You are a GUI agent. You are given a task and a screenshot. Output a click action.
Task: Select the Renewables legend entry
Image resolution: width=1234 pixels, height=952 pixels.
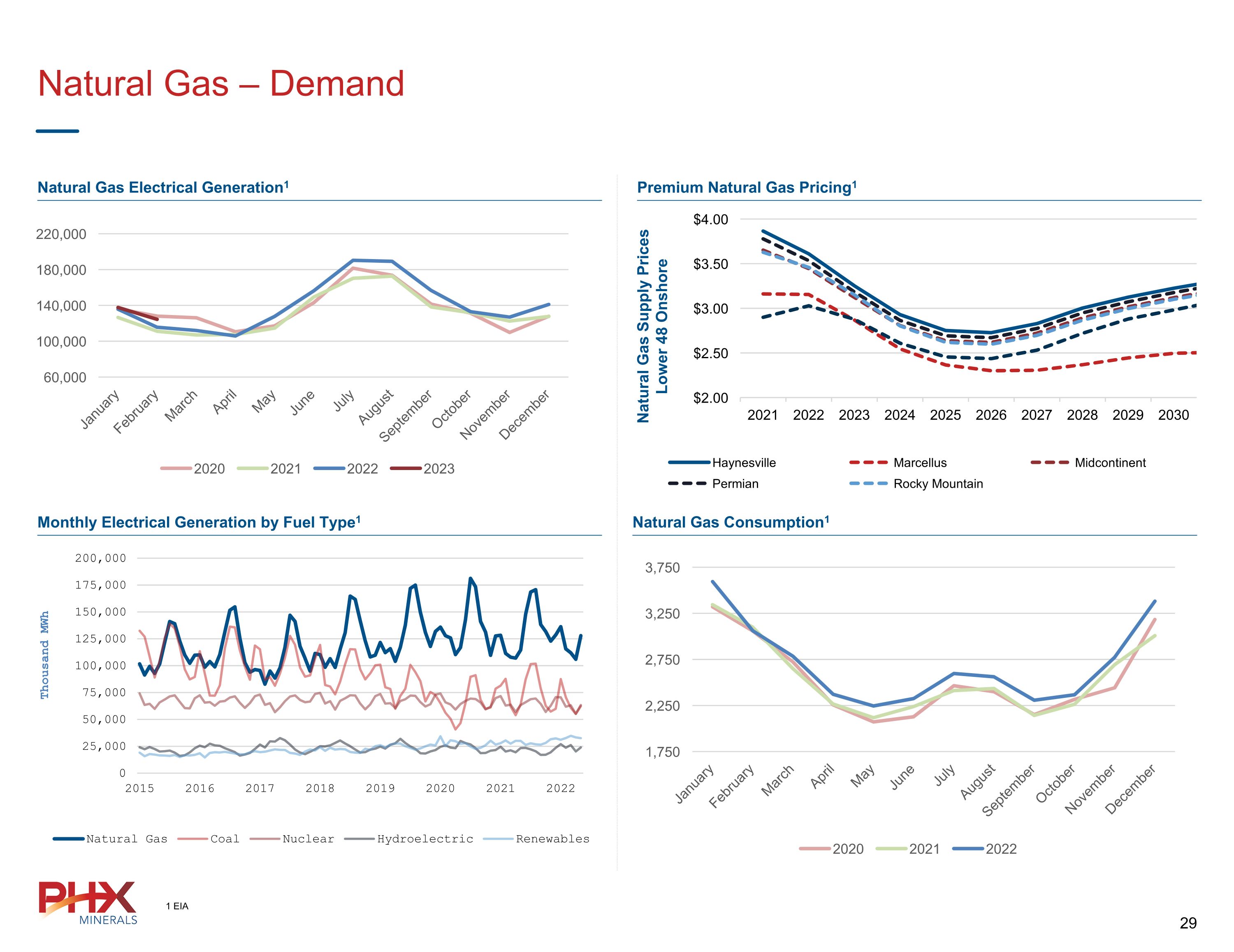[552, 839]
